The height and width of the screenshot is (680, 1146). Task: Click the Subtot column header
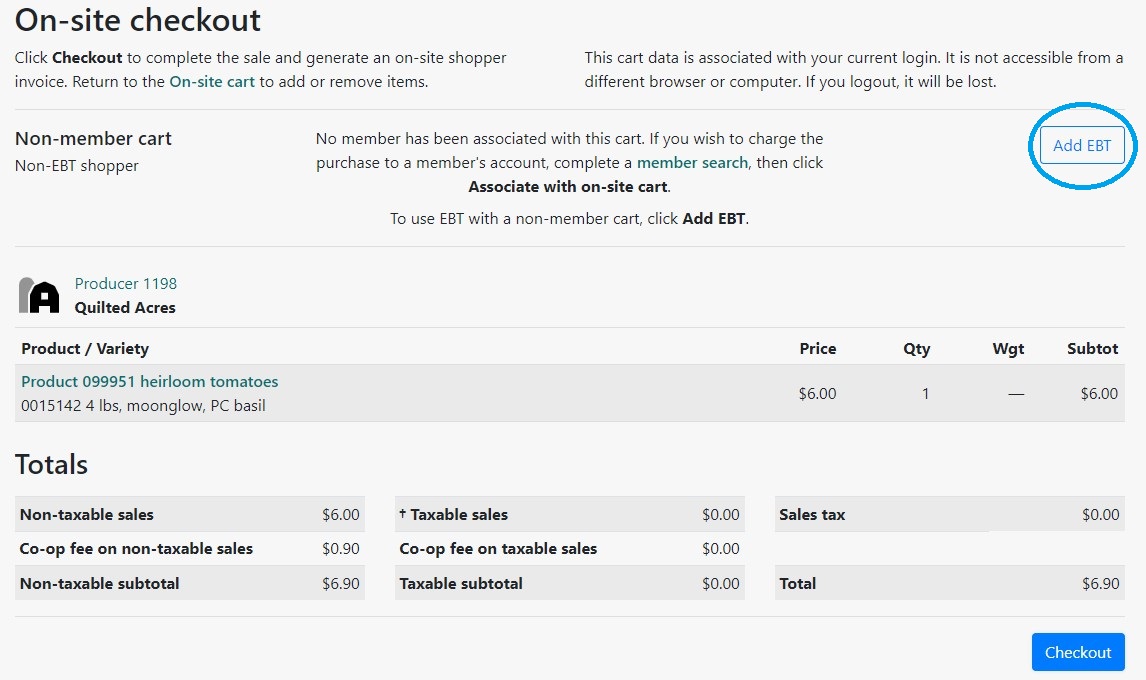[1092, 349]
